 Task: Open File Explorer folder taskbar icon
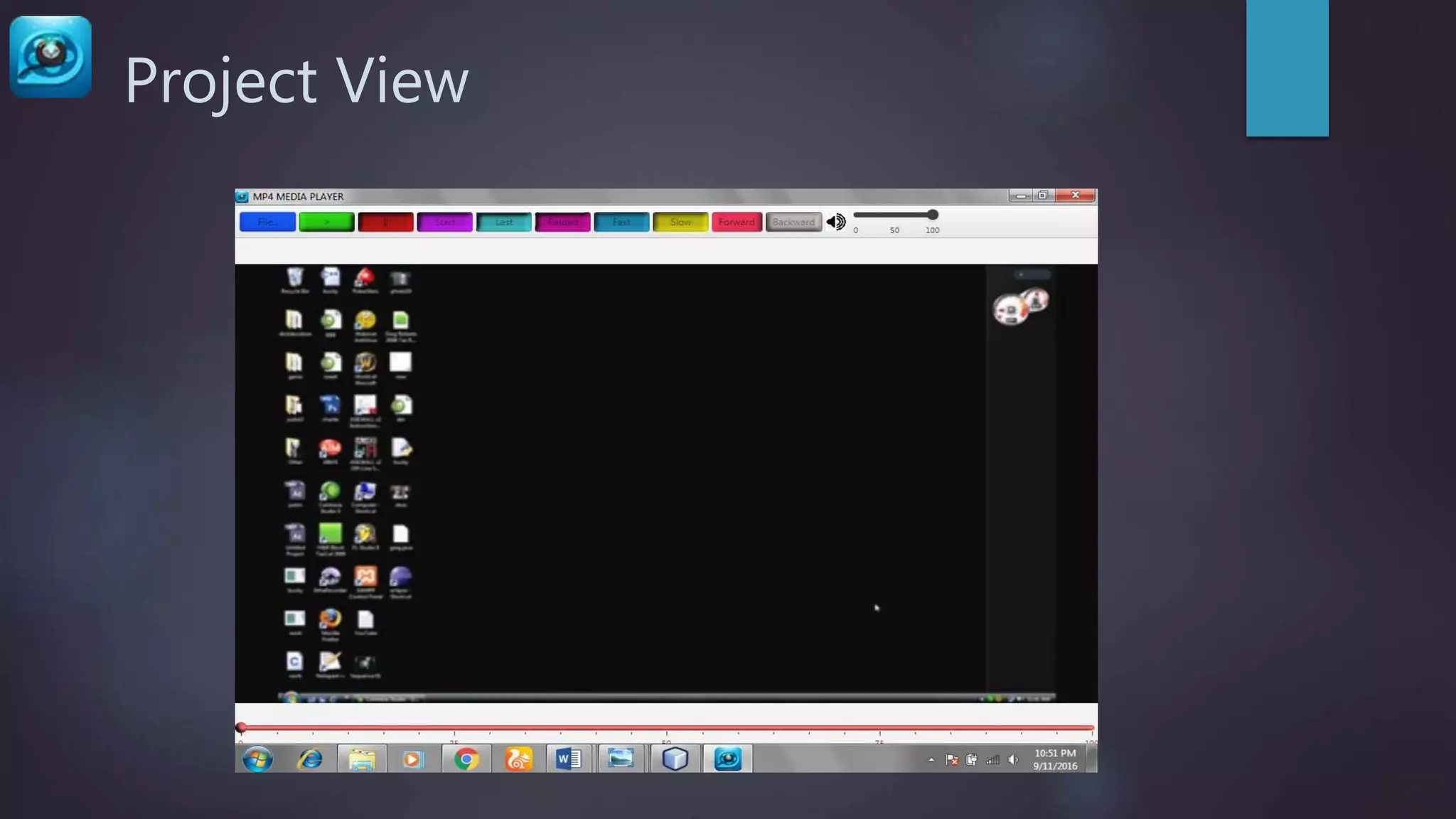(x=362, y=759)
